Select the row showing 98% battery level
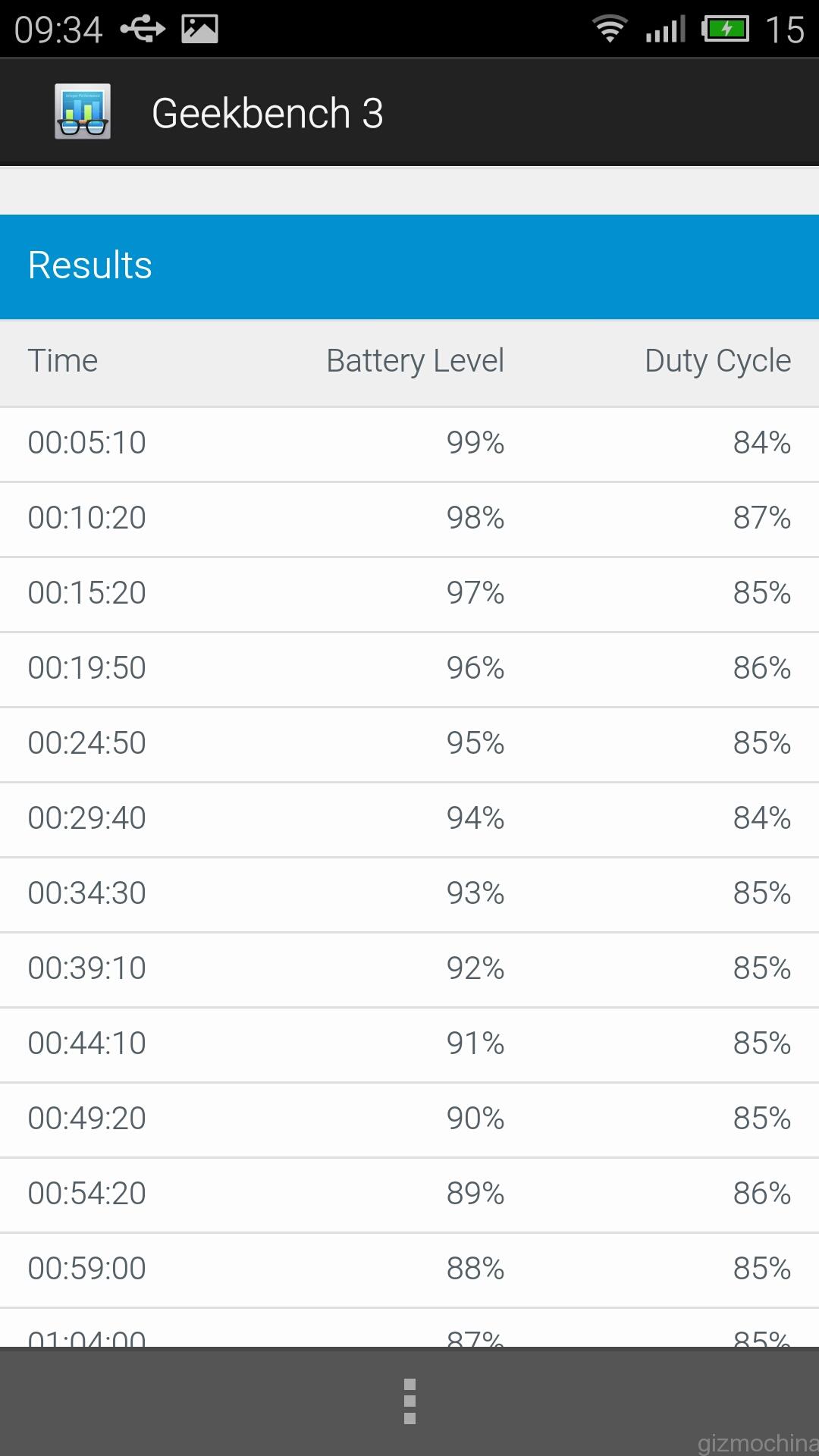Viewport: 819px width, 1456px height. click(409, 519)
